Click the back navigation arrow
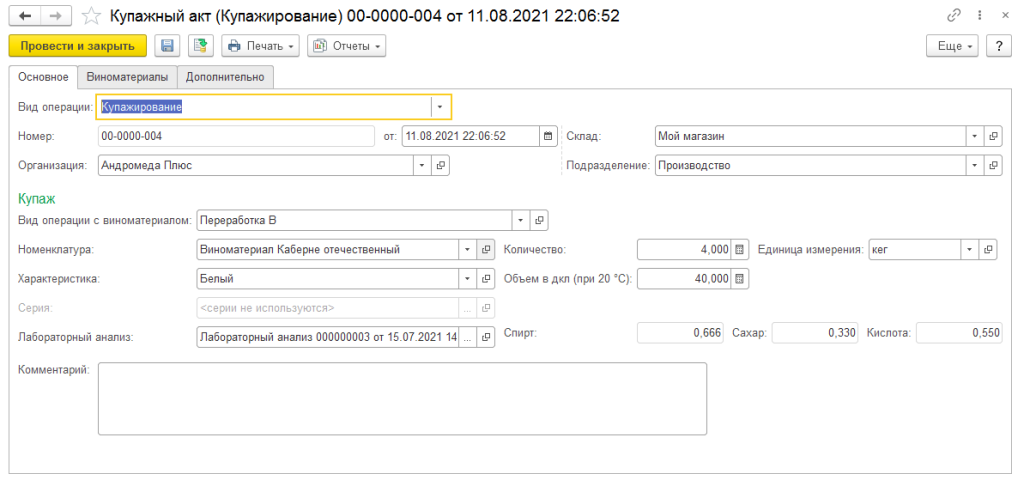Screen dimensions: 1024x480 tap(25, 16)
